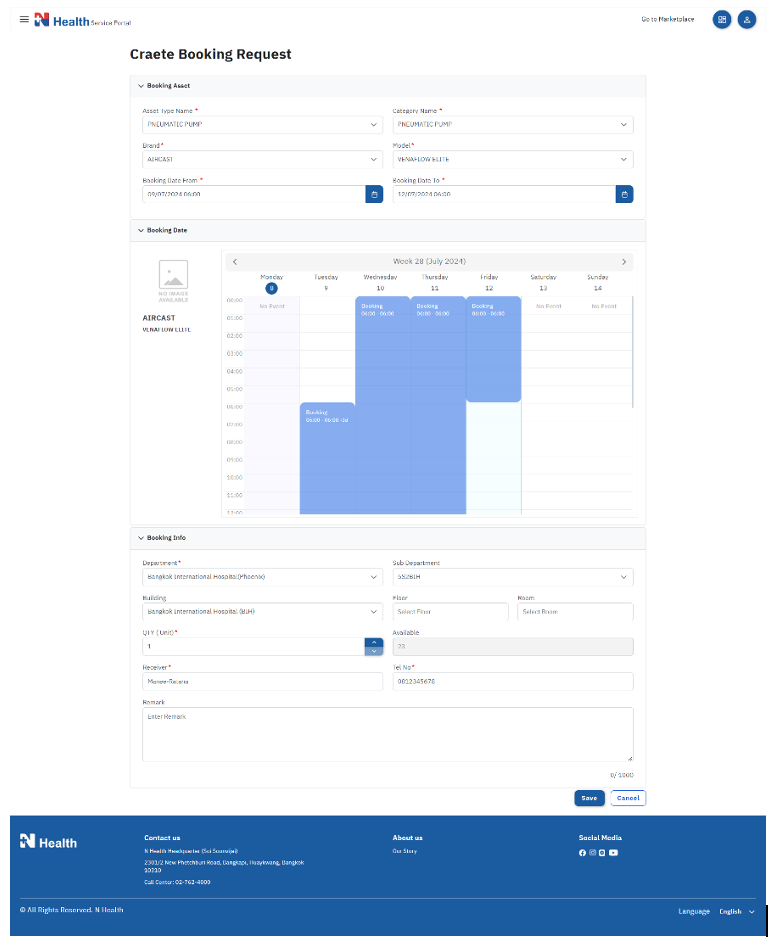Click the Remark text area
Screen dimensions: 772x938
[x=387, y=735]
